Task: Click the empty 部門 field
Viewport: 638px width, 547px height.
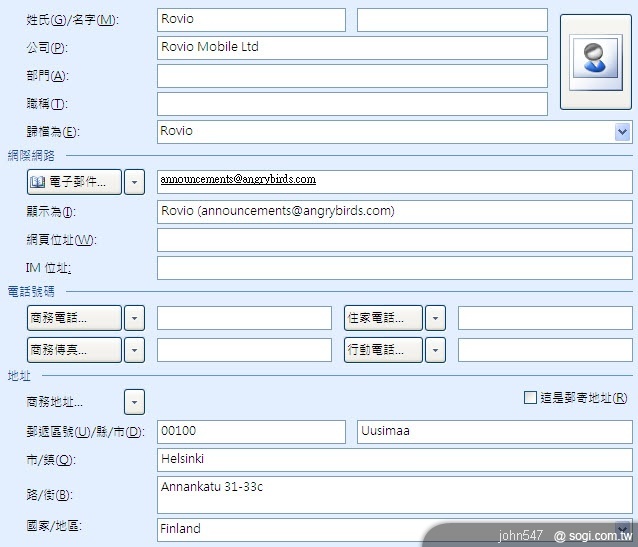Action: (x=352, y=76)
